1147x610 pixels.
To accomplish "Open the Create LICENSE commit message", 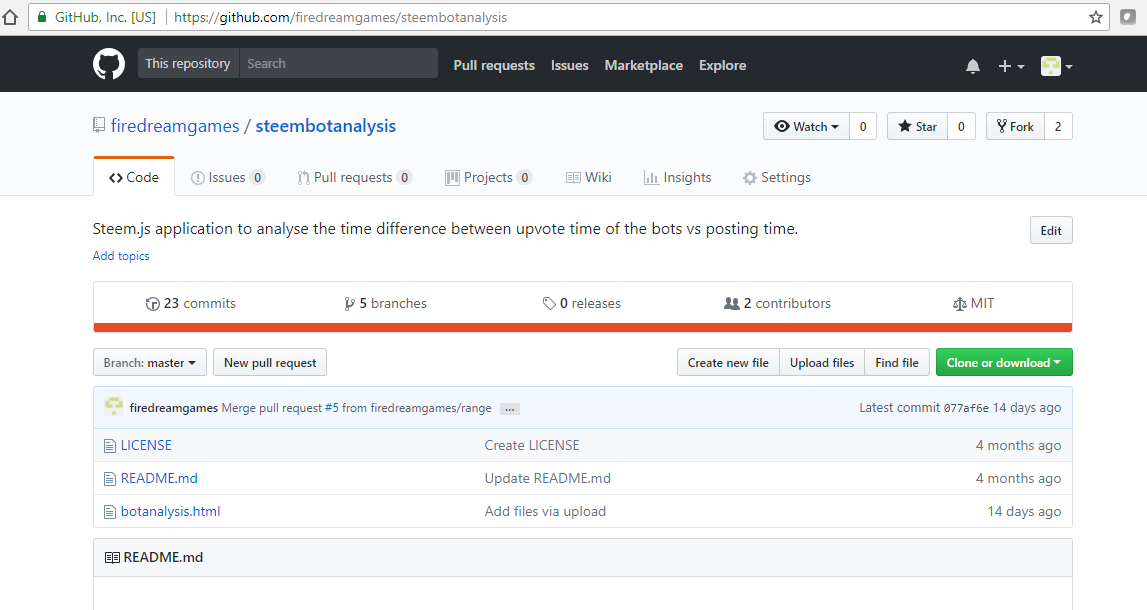I will pyautogui.click(x=532, y=445).
